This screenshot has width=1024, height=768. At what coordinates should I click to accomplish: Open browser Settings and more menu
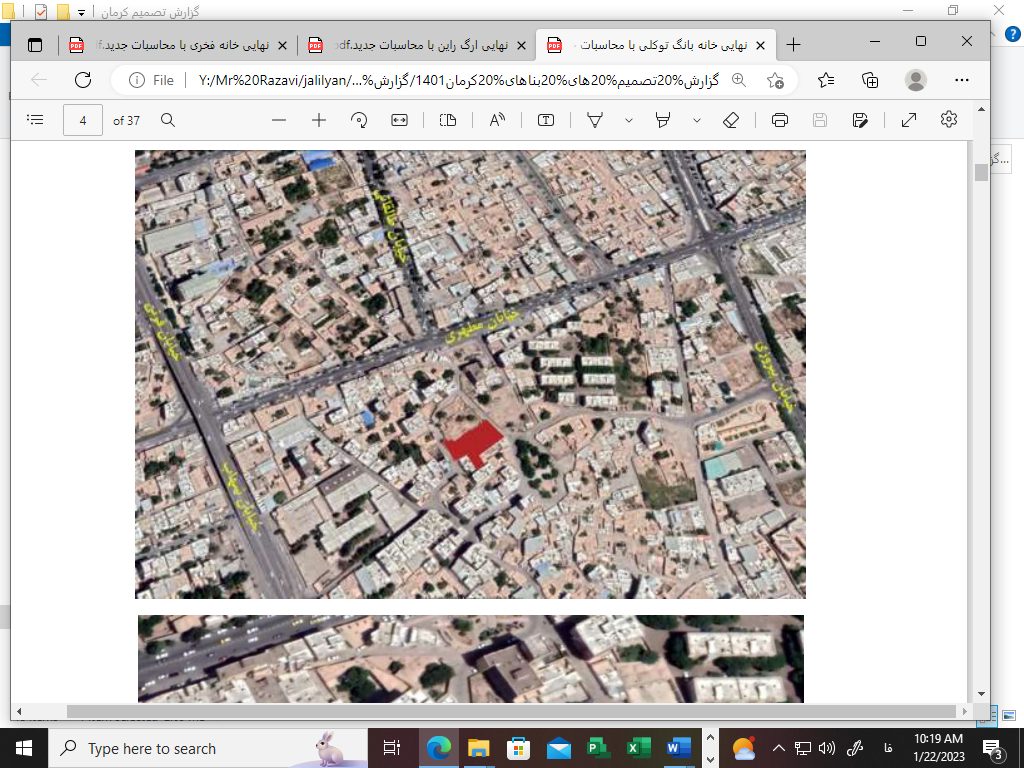(962, 80)
